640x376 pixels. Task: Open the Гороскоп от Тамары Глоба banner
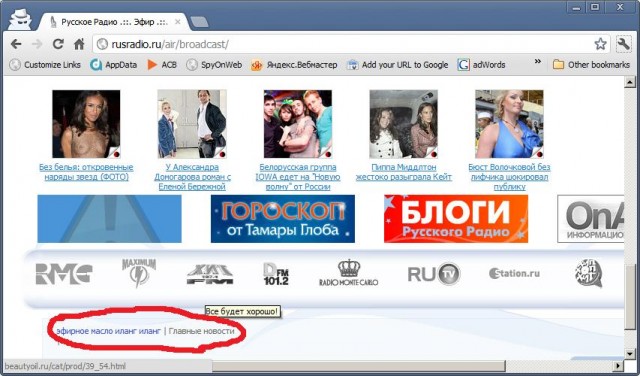pyautogui.click(x=283, y=219)
